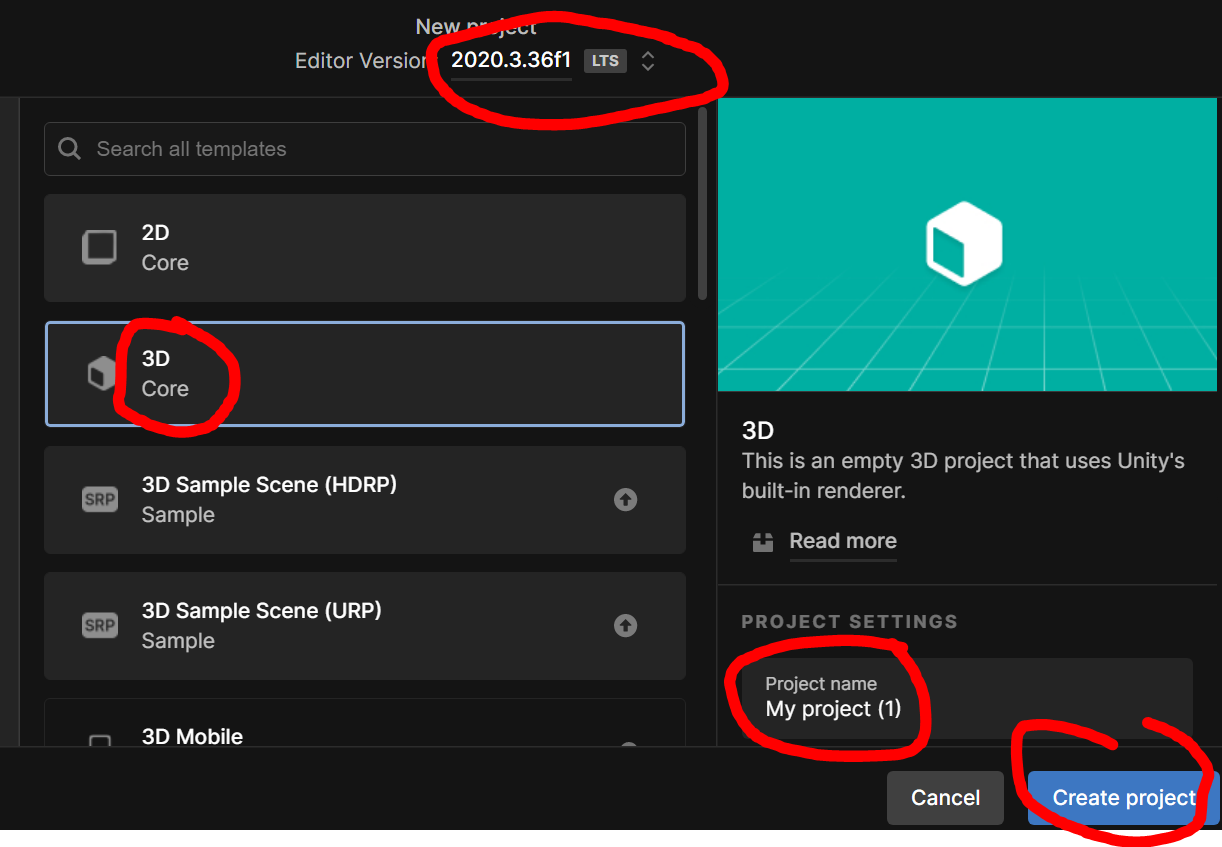Open the Read more link
This screenshot has width=1222, height=847.
(x=843, y=541)
